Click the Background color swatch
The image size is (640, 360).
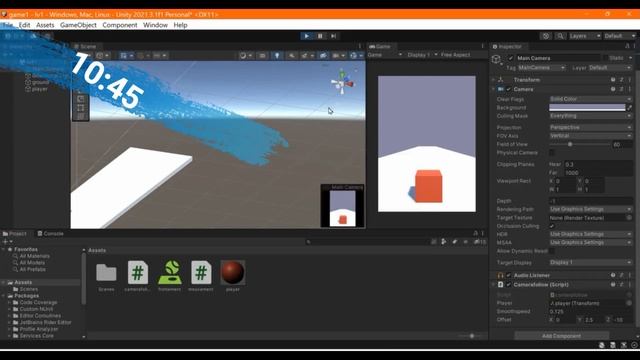(587, 107)
